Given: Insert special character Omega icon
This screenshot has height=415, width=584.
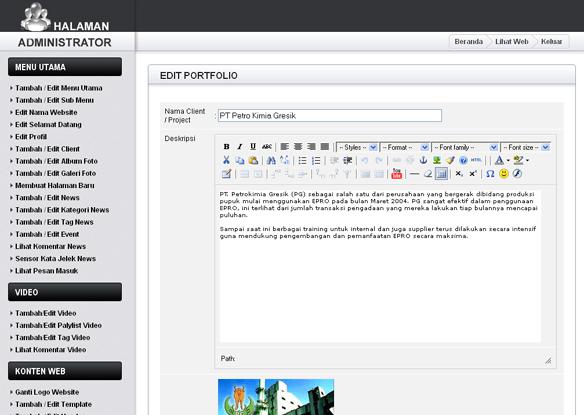Looking at the screenshot, I should pyautogui.click(x=490, y=174).
